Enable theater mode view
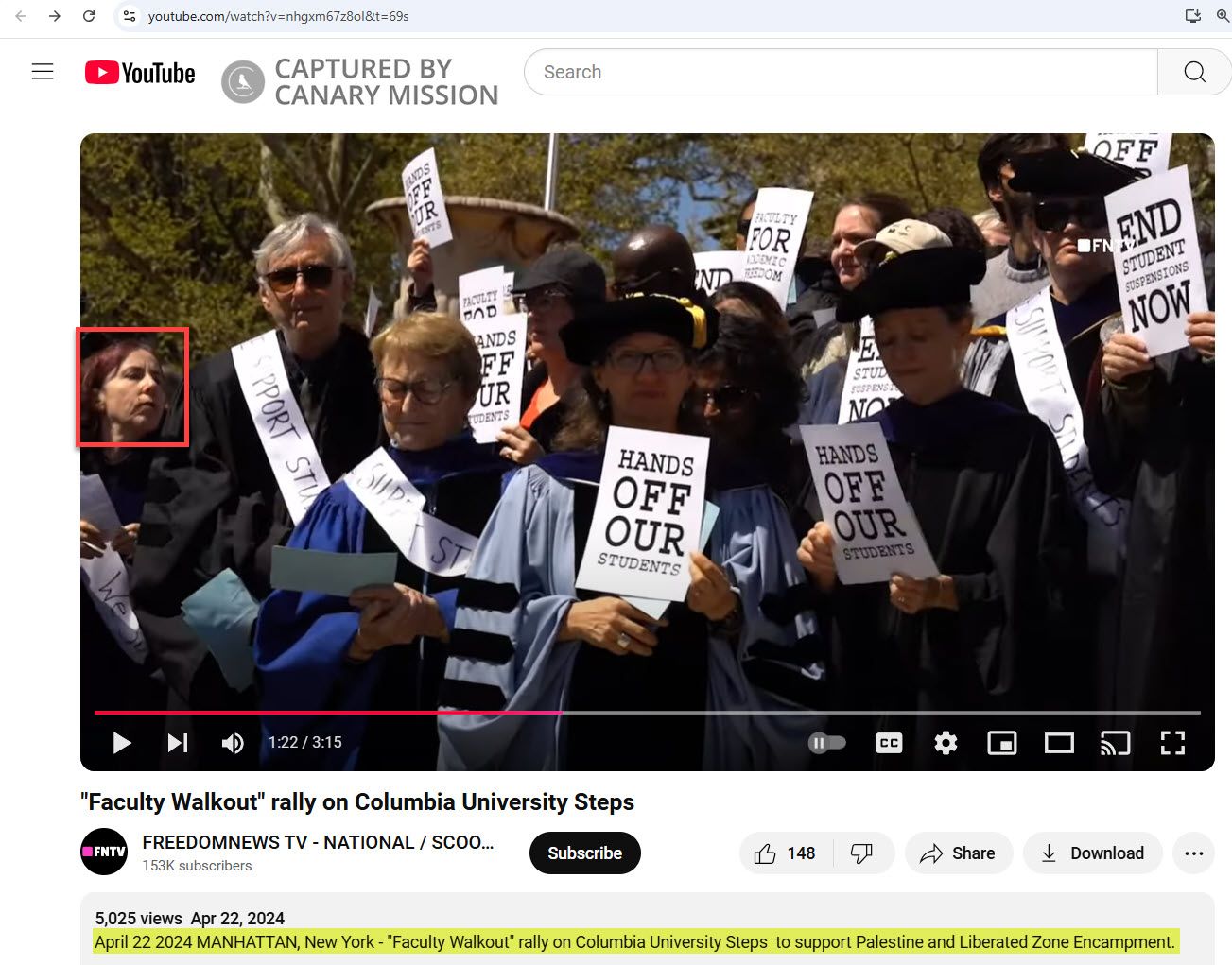Viewport: 1232px width, 965px height. point(1059,743)
